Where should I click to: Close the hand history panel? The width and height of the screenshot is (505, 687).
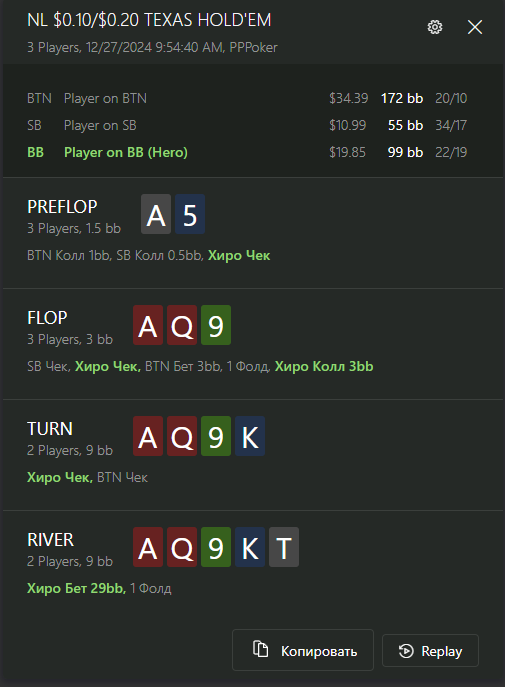tap(475, 27)
